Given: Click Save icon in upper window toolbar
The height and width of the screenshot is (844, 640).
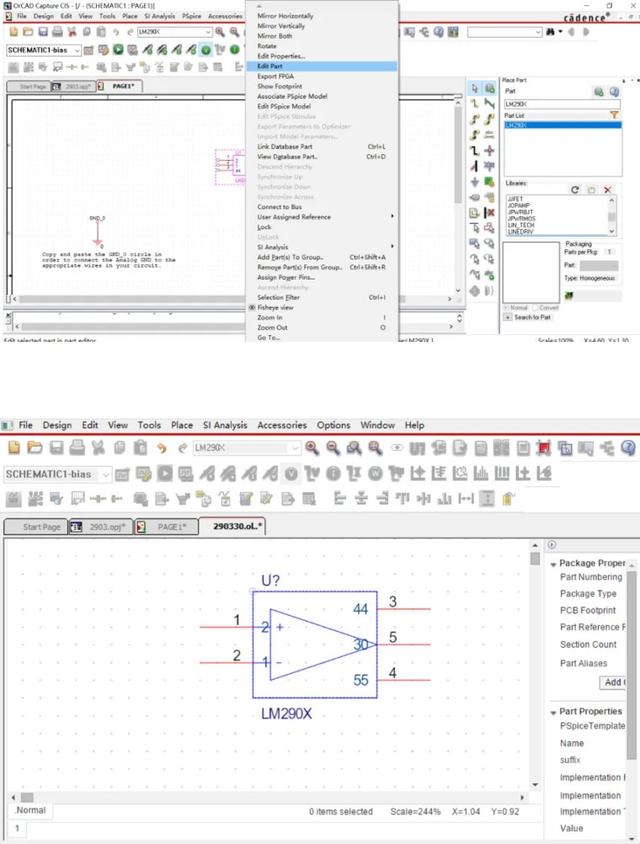Looking at the screenshot, I should pyautogui.click(x=43, y=32).
